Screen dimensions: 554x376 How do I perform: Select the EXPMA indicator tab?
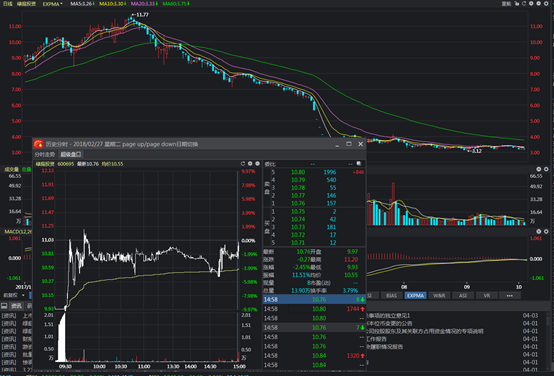pos(416,295)
